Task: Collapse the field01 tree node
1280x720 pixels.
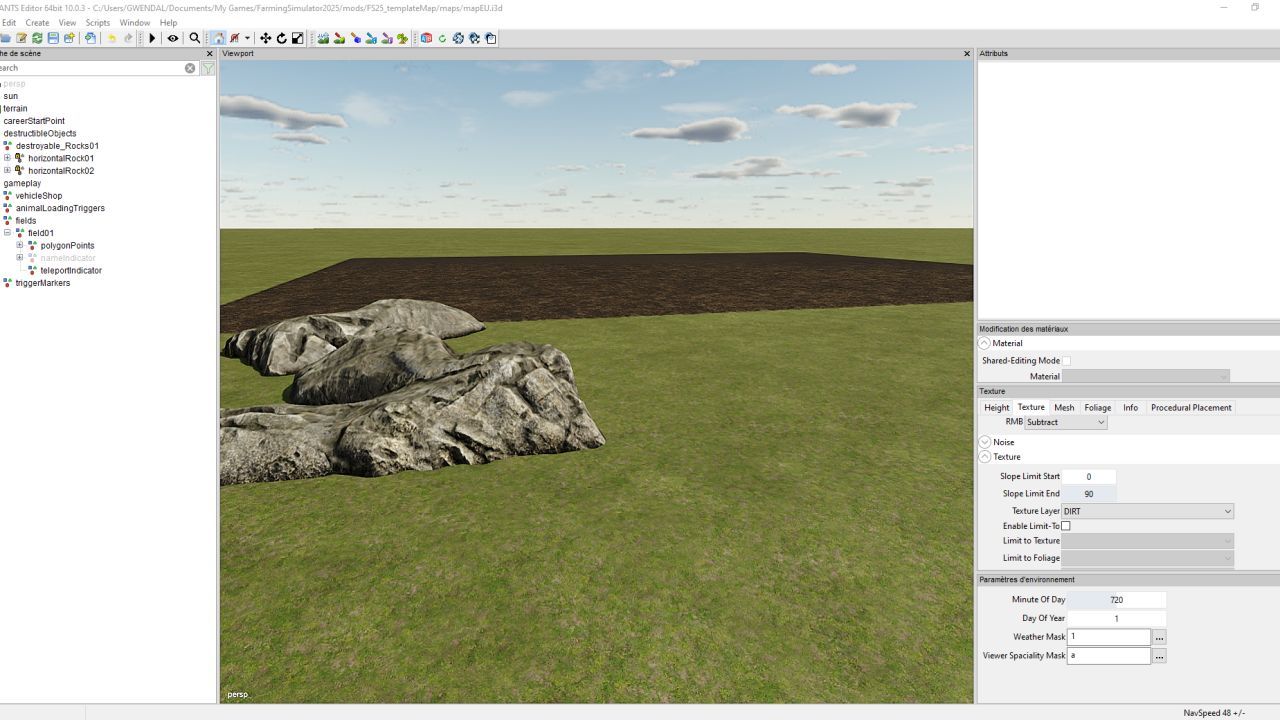Action: click(7, 233)
